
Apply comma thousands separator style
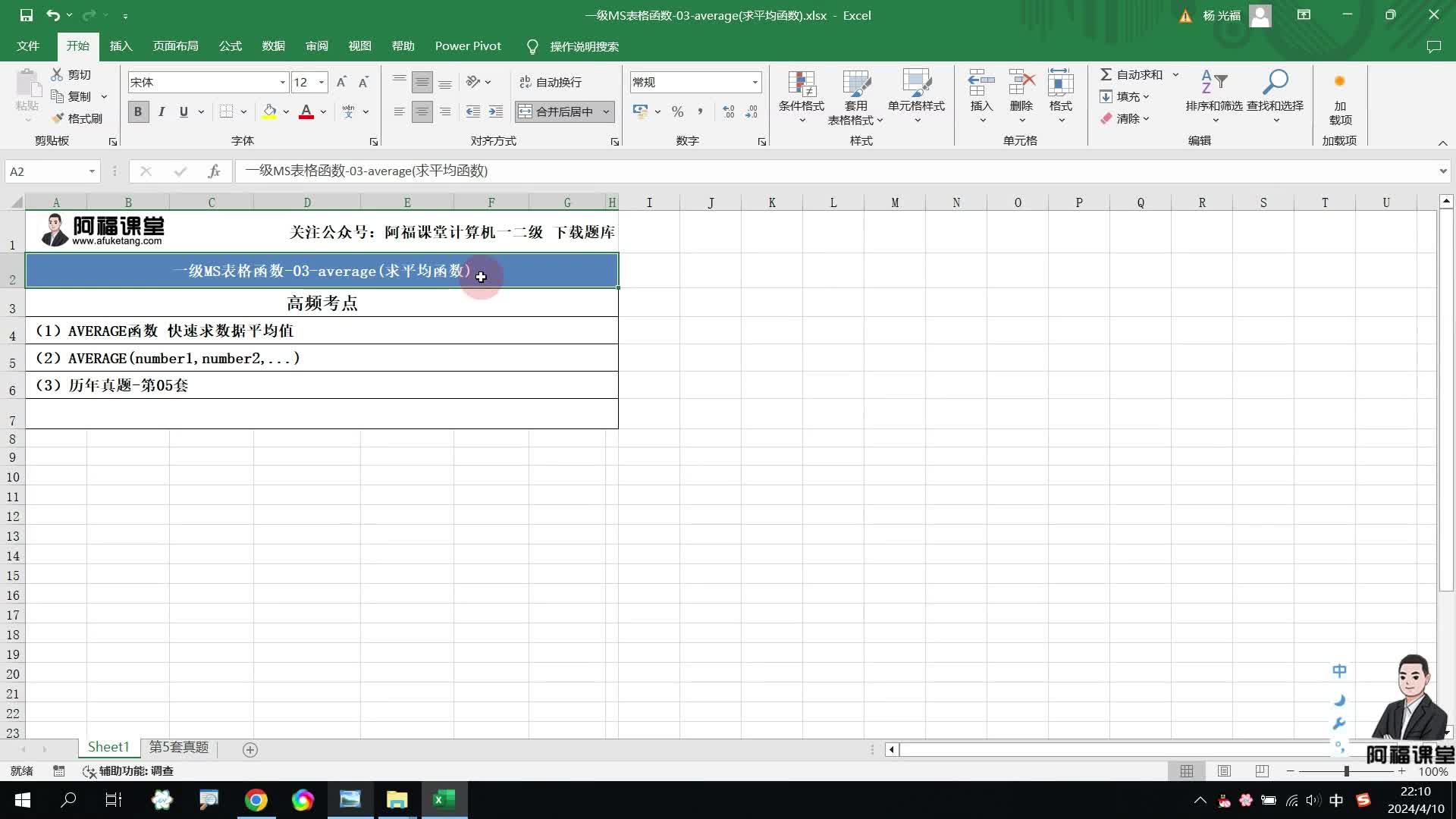pyautogui.click(x=700, y=111)
